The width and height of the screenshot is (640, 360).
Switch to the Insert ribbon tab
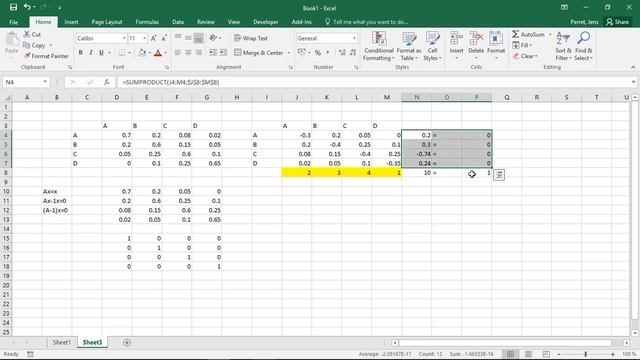pyautogui.click(x=71, y=22)
